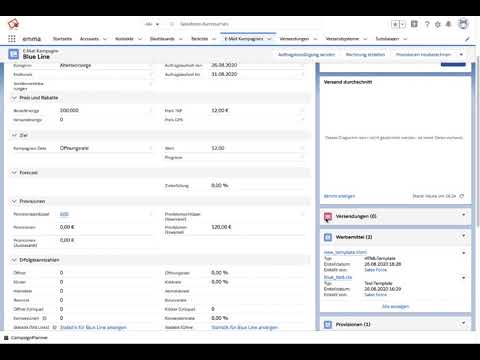
Task: Click the Bestellmenge value 200.000
Action: pos(69,110)
